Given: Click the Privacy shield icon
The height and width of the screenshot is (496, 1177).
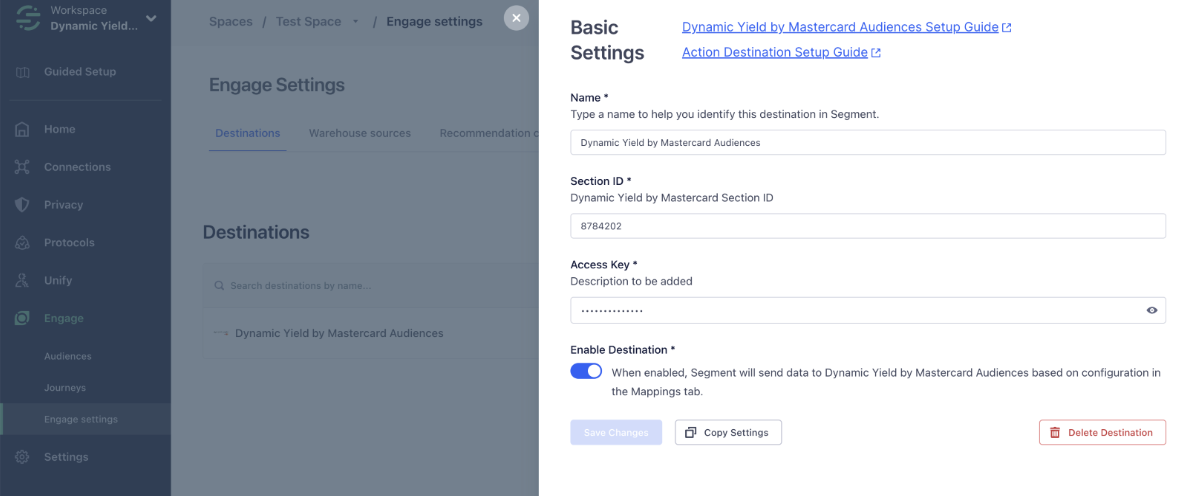Looking at the screenshot, I should click(23, 205).
